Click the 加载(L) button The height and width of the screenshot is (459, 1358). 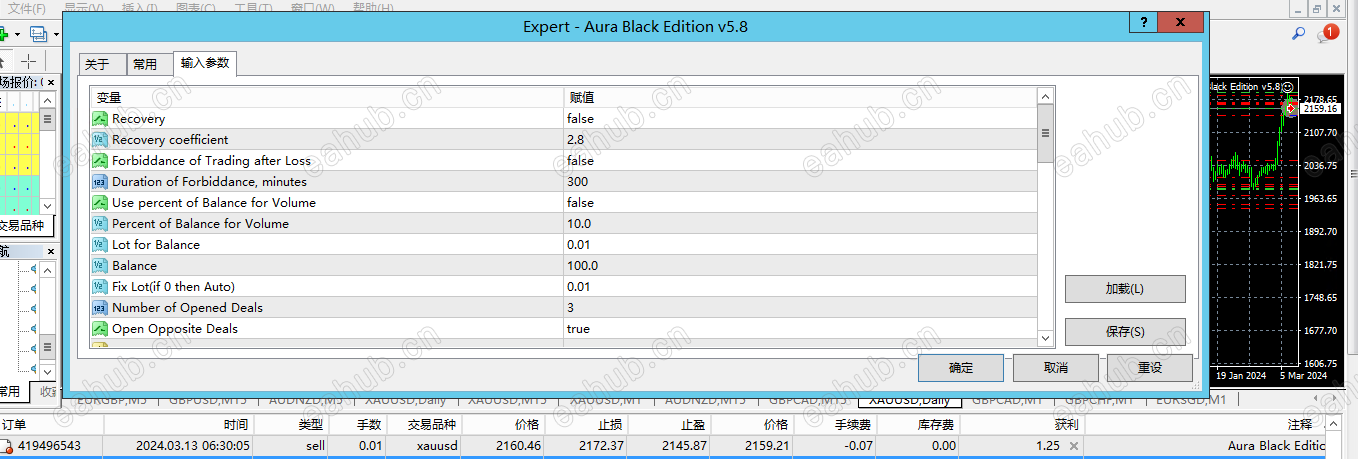(x=1125, y=289)
